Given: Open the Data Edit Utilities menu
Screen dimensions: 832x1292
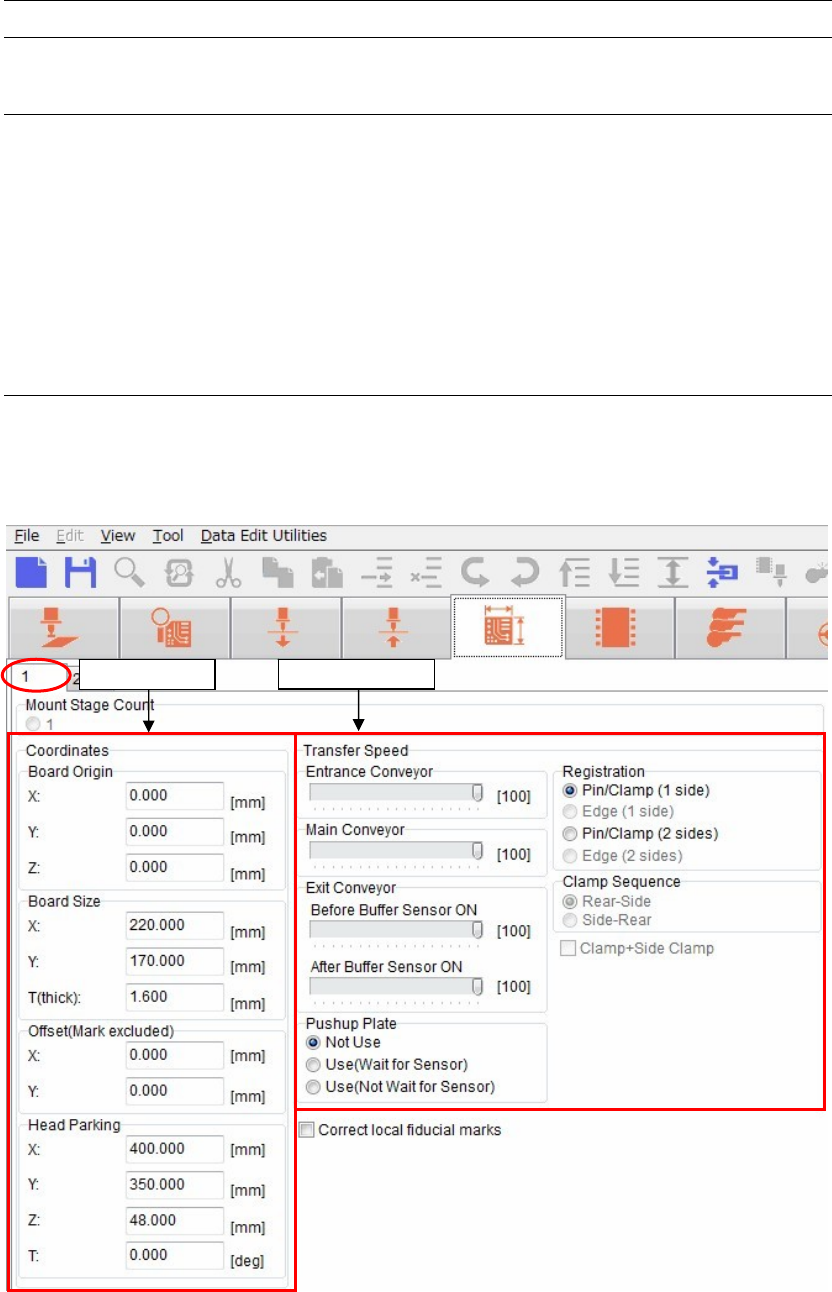Looking at the screenshot, I should pyautogui.click(x=264, y=536).
